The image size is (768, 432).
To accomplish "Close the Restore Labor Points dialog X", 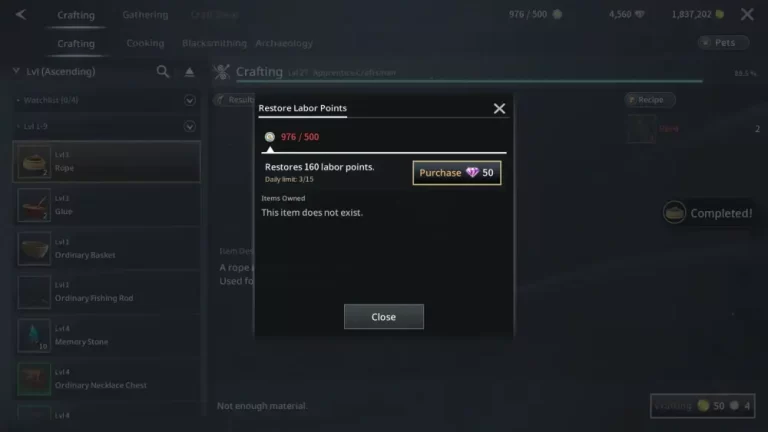I will pyautogui.click(x=499, y=108).
